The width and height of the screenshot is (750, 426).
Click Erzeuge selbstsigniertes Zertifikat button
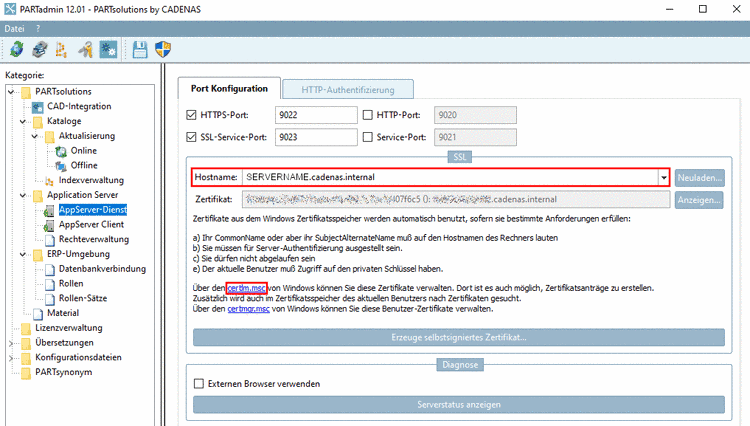459,337
